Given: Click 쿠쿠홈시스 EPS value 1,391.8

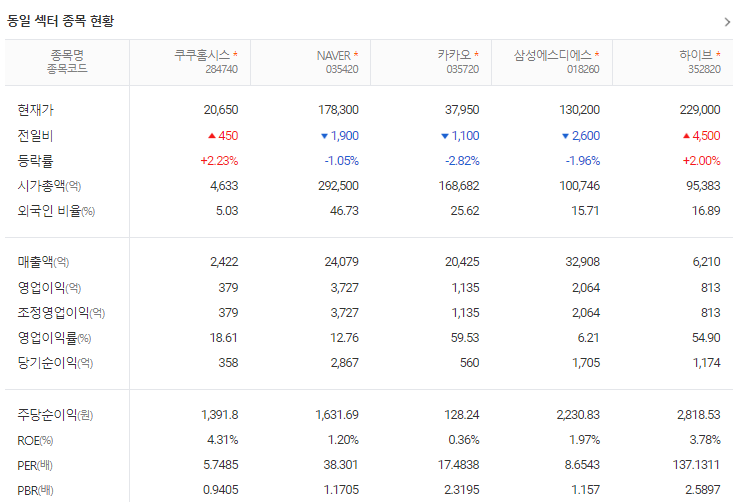Looking at the screenshot, I should [220, 415].
